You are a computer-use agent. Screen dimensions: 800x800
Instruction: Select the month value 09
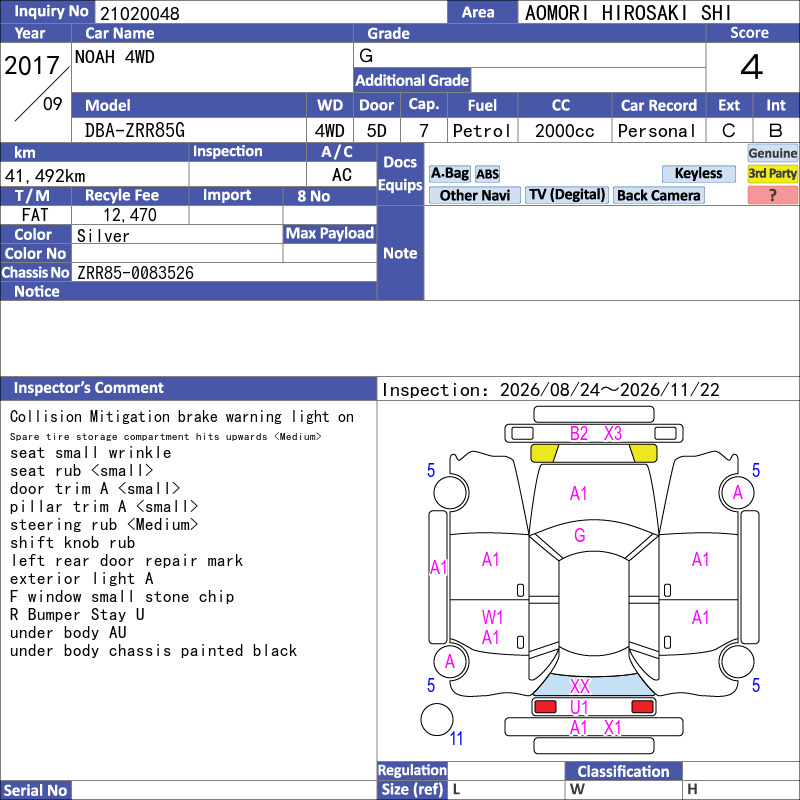tap(53, 104)
